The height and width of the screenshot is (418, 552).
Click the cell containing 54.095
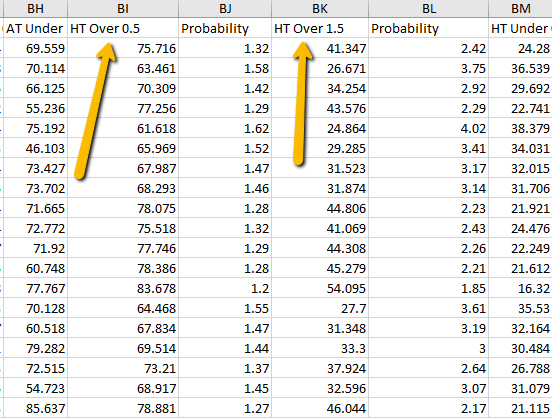point(320,288)
